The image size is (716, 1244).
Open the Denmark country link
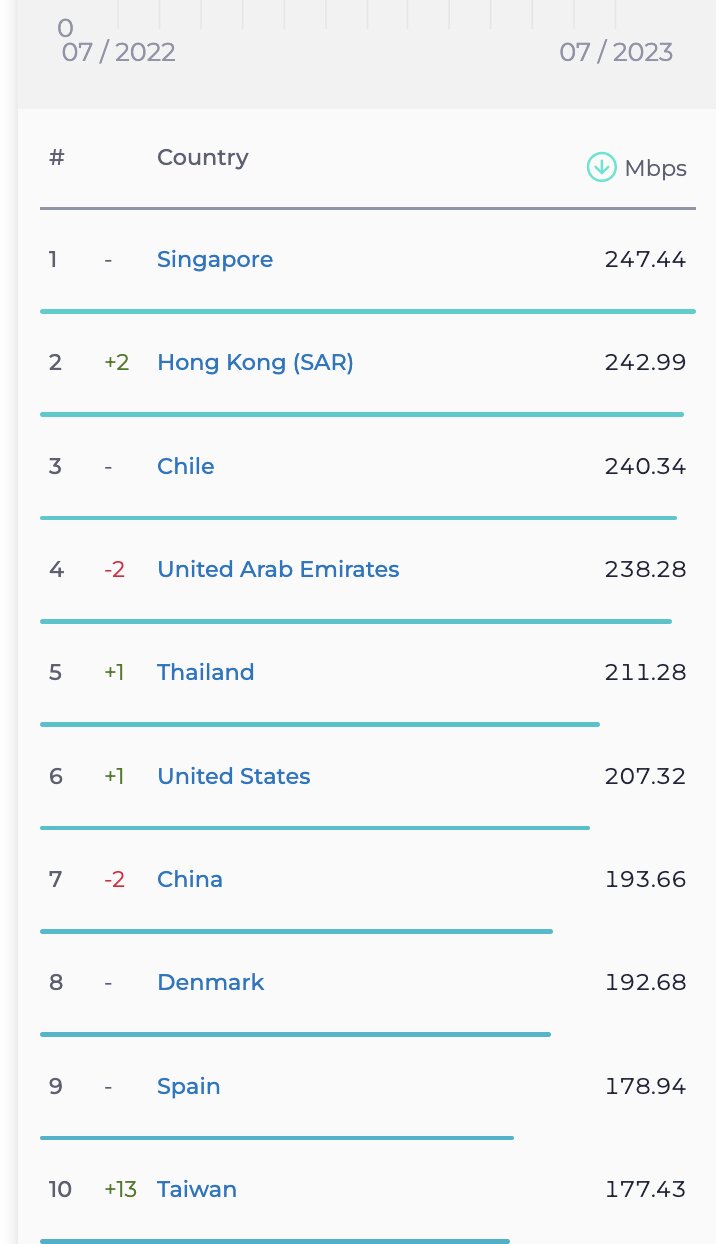click(x=211, y=982)
